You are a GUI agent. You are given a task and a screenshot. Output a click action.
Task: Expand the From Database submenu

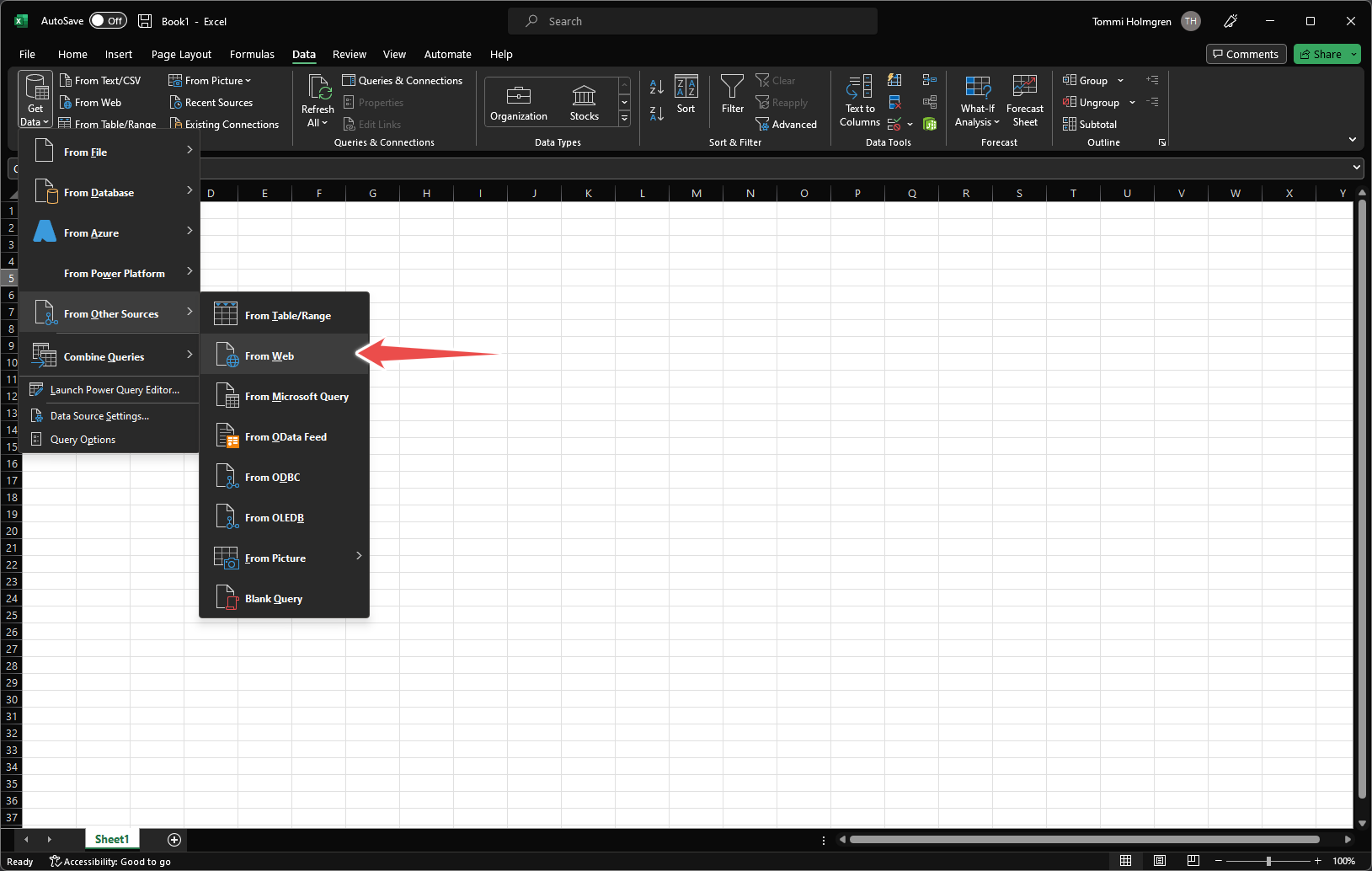coord(109,193)
